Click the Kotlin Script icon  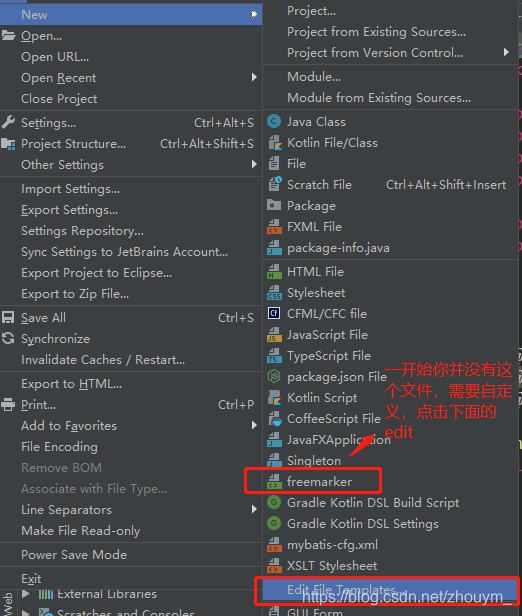point(275,398)
